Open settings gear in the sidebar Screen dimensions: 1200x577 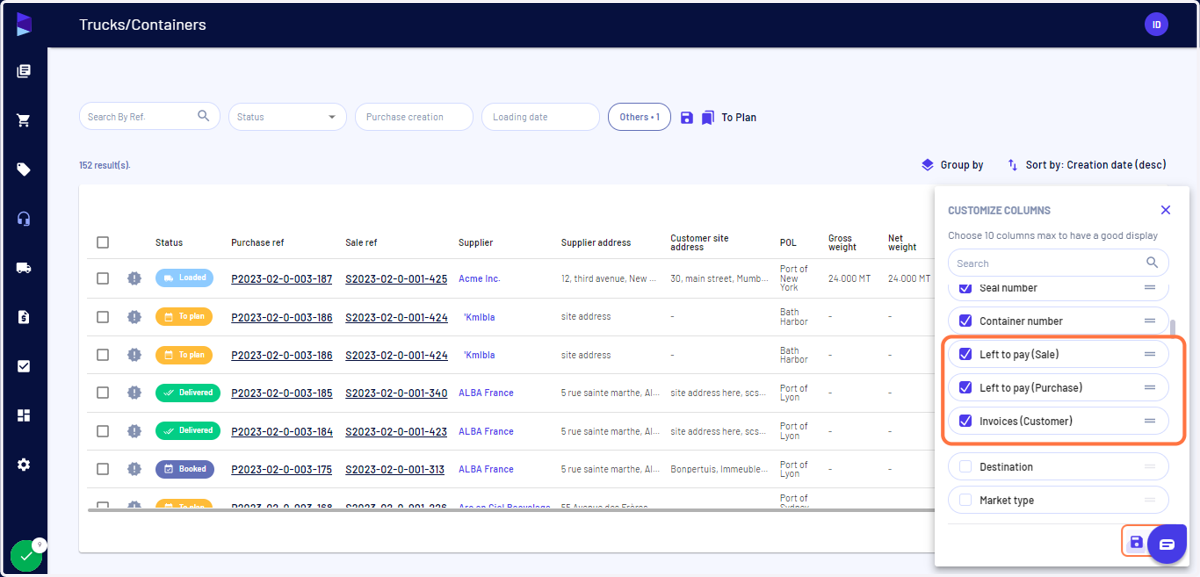tap(24, 464)
